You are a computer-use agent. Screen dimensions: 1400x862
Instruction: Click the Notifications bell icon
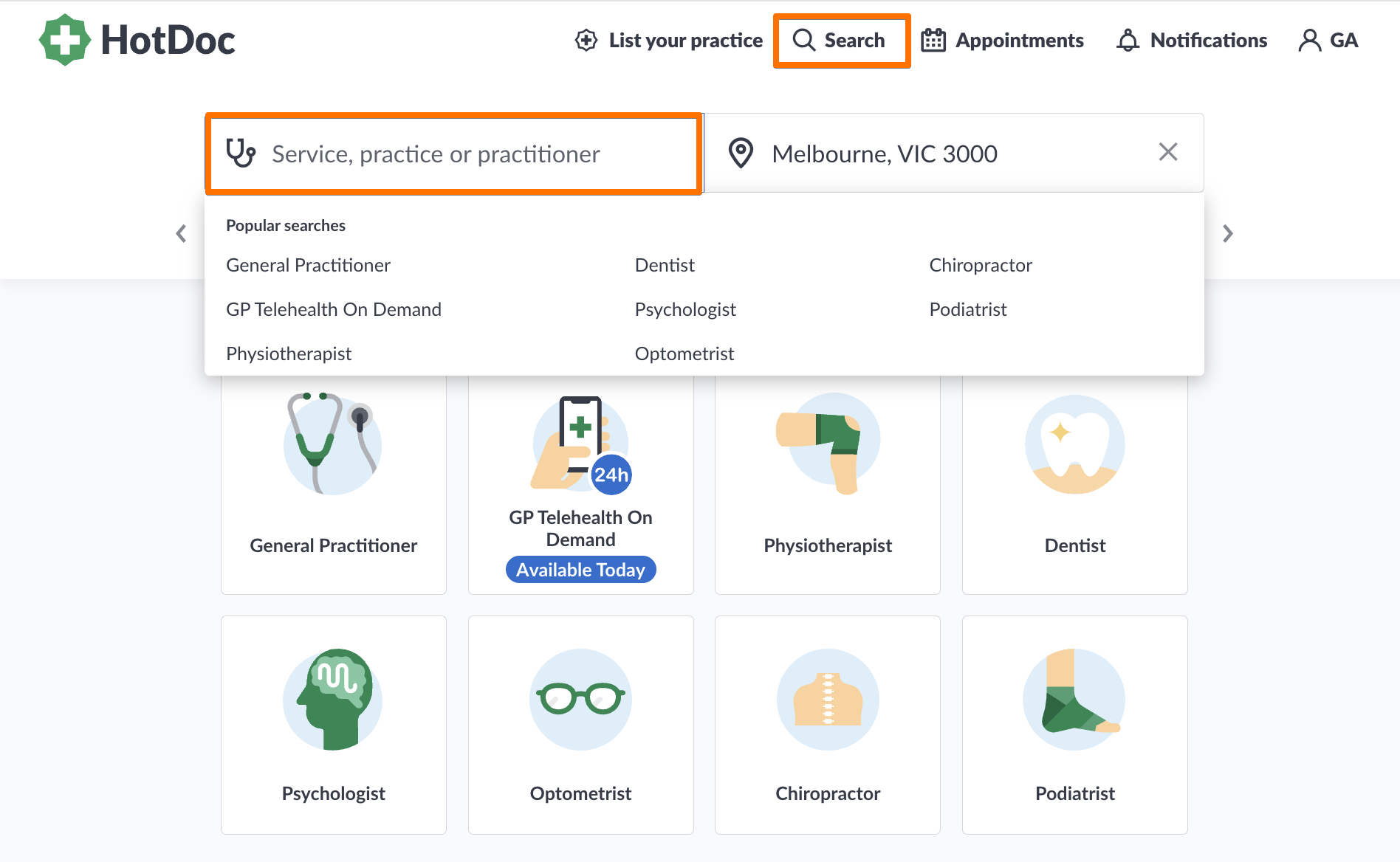tap(1128, 40)
